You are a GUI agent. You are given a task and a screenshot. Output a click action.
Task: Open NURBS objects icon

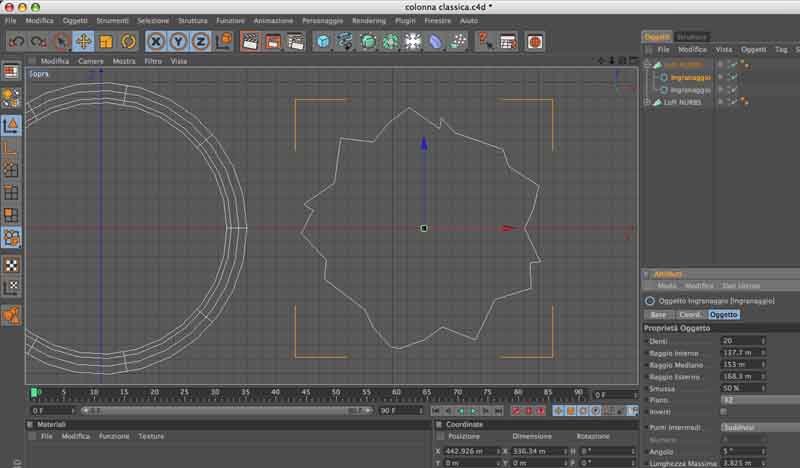[368, 42]
